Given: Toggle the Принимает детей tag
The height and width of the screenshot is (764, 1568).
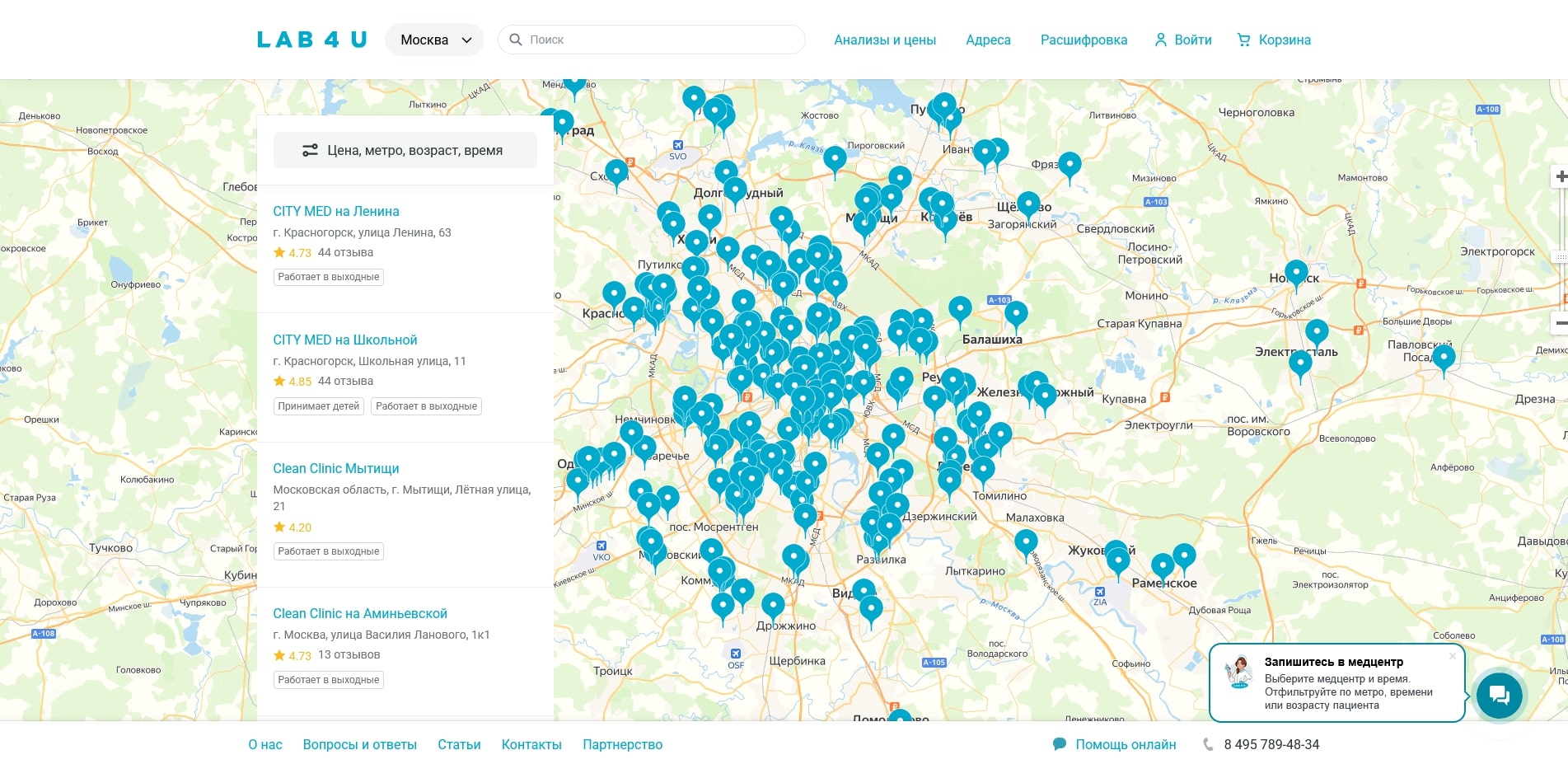Looking at the screenshot, I should tap(319, 406).
